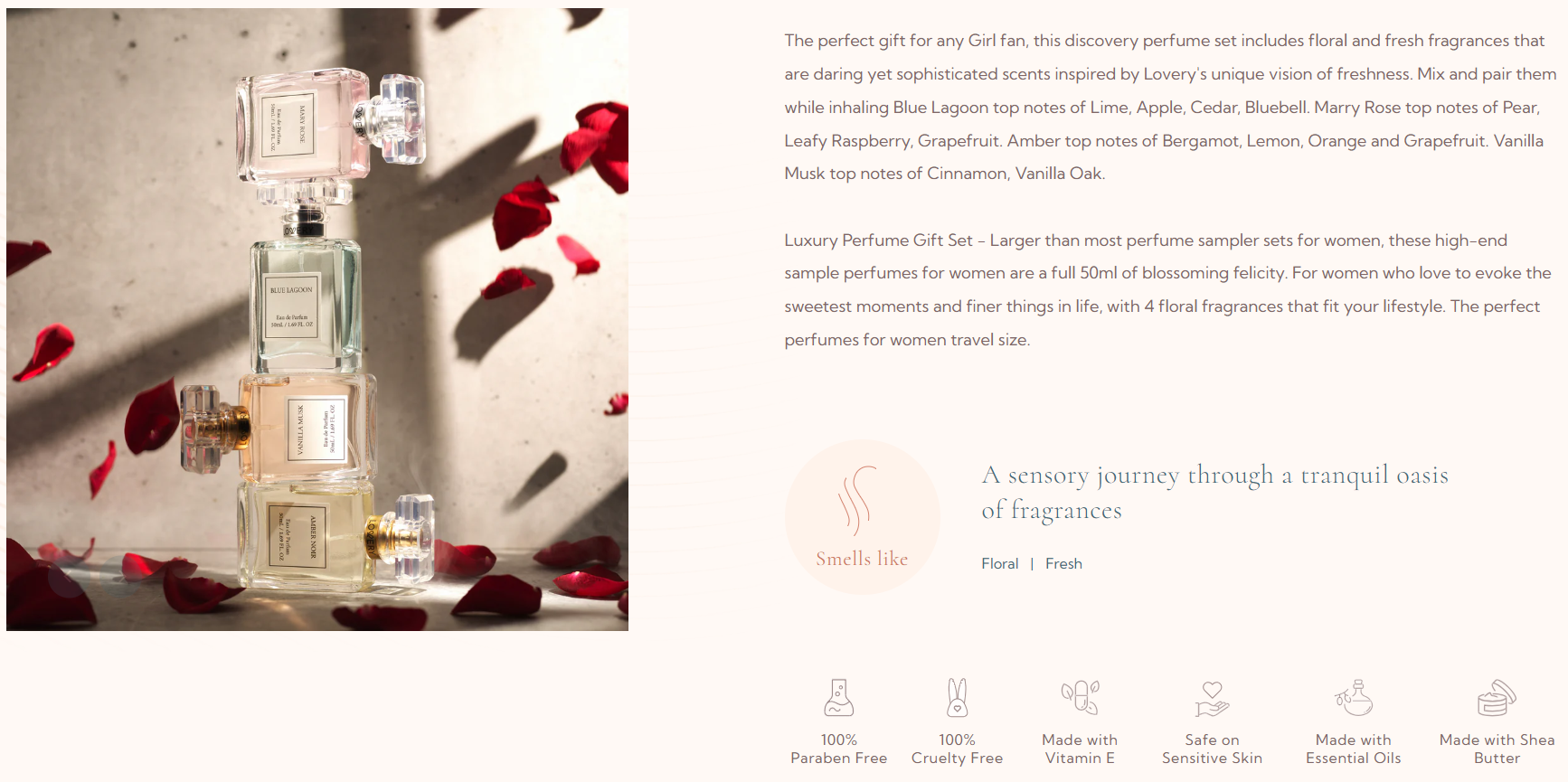Select the Fresh scent tag
Viewport: 1568px width, 782px height.
pos(1063,563)
